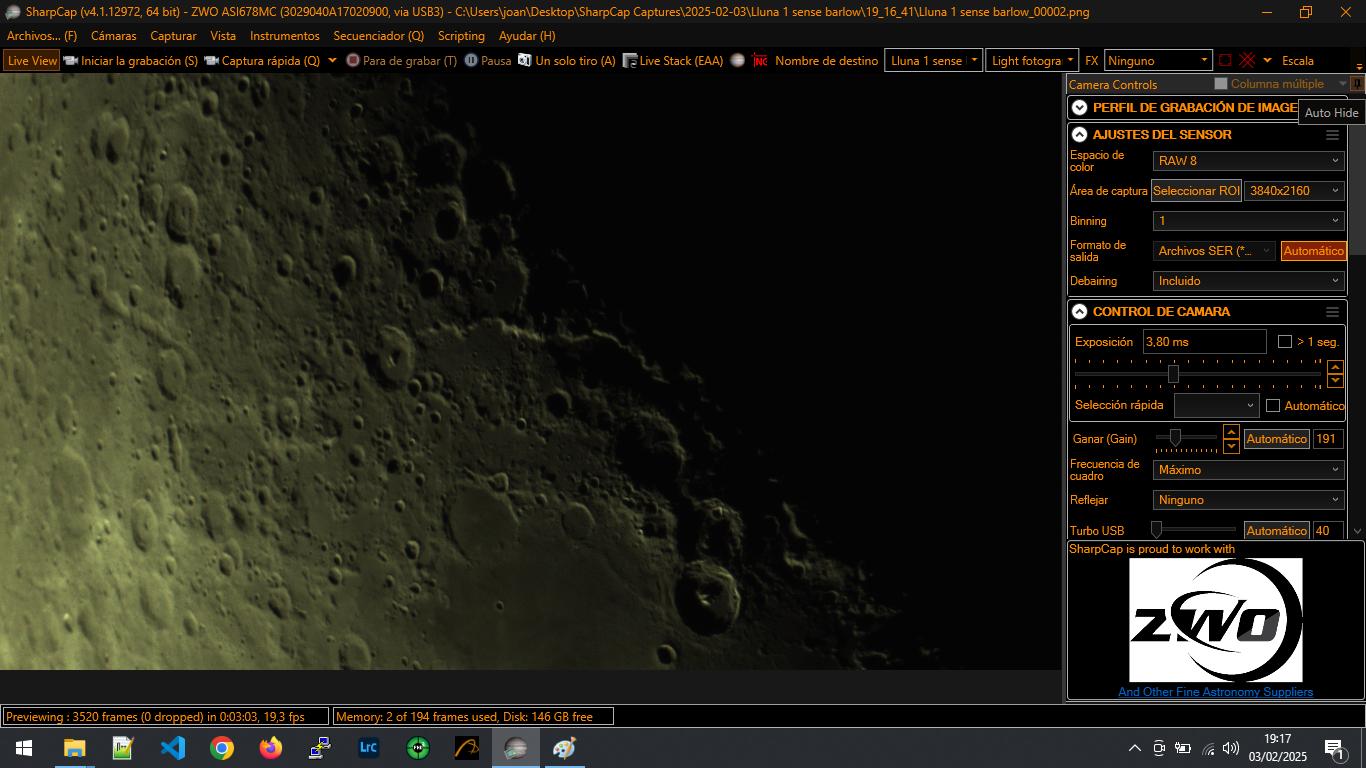Toggle Automático for Ganar (Gain)

(1277, 439)
